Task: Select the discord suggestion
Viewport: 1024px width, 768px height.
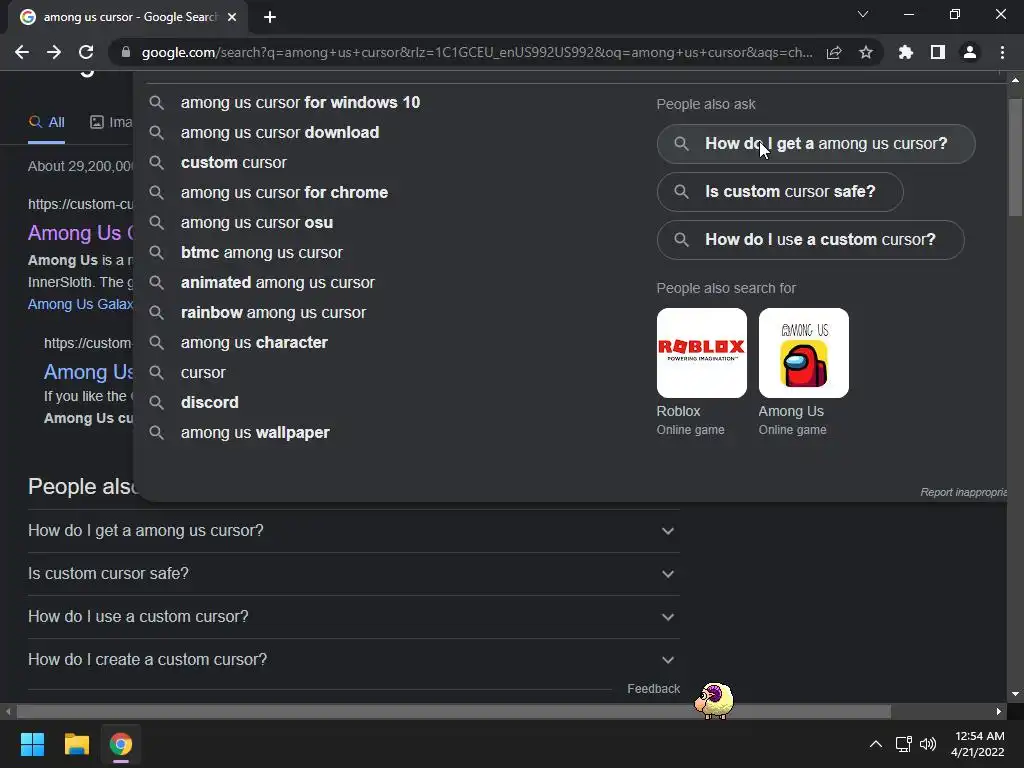Action: tap(210, 403)
